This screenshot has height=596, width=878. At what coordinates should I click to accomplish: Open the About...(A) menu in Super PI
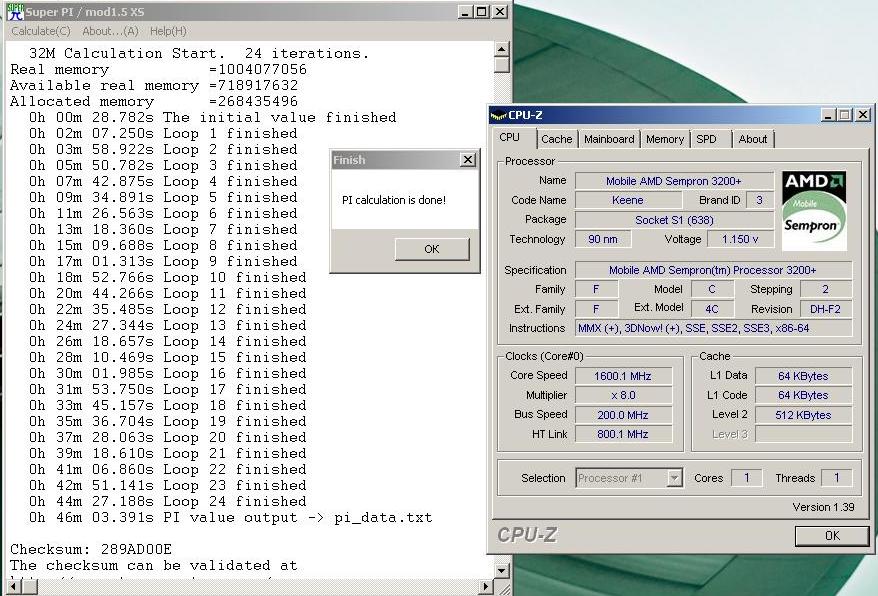(x=110, y=31)
